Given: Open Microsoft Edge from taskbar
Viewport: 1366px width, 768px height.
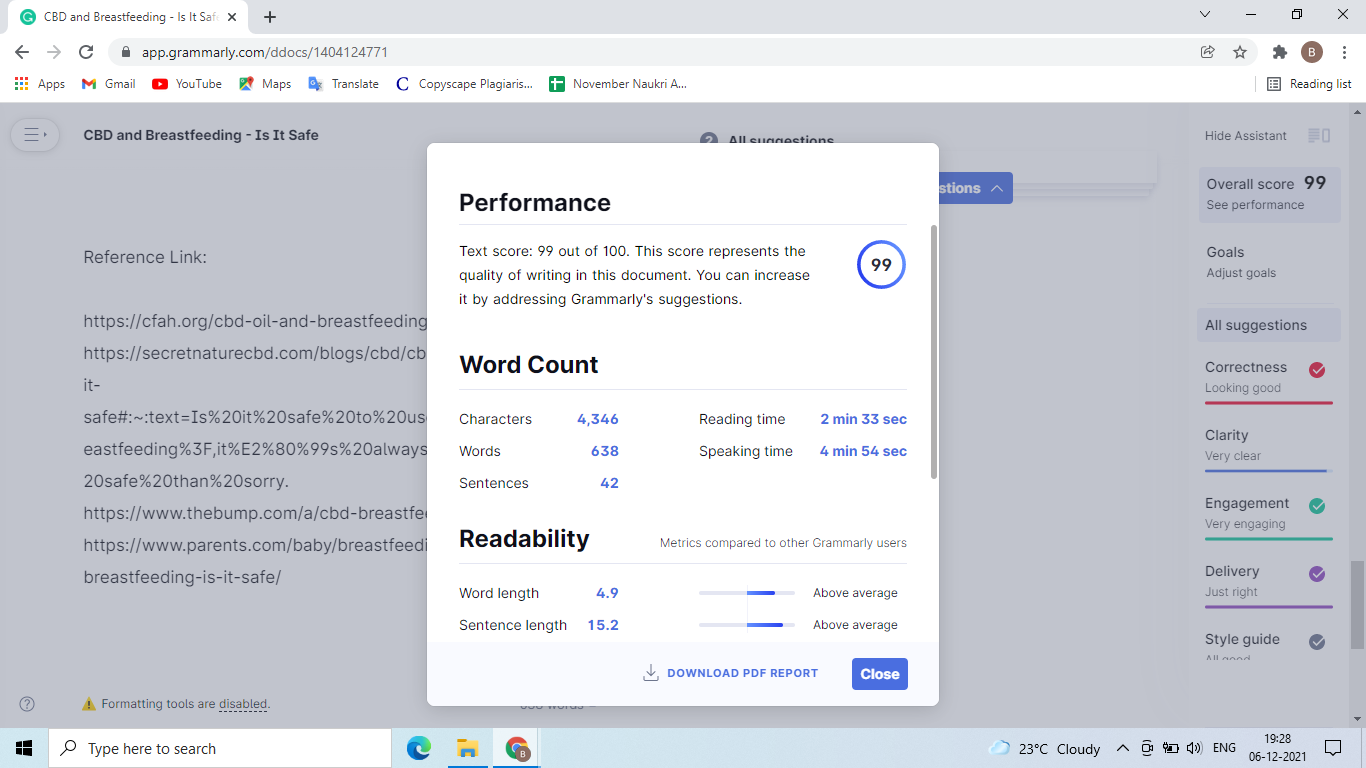Looking at the screenshot, I should pos(418,748).
